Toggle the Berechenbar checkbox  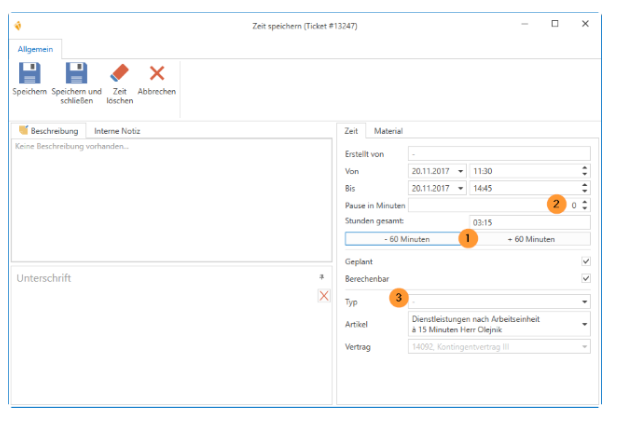[584, 279]
